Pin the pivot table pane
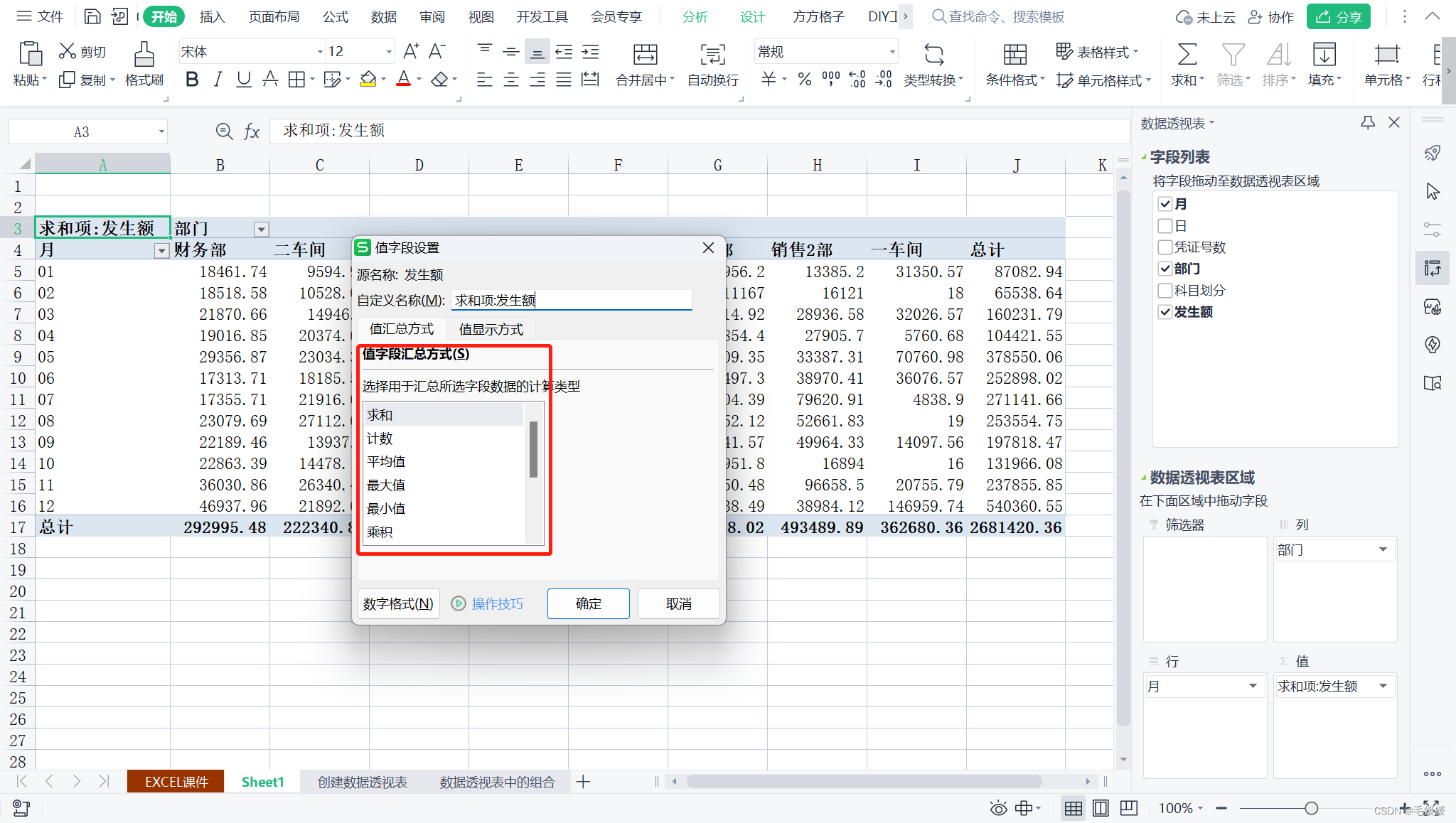1456x823 pixels. click(x=1368, y=122)
